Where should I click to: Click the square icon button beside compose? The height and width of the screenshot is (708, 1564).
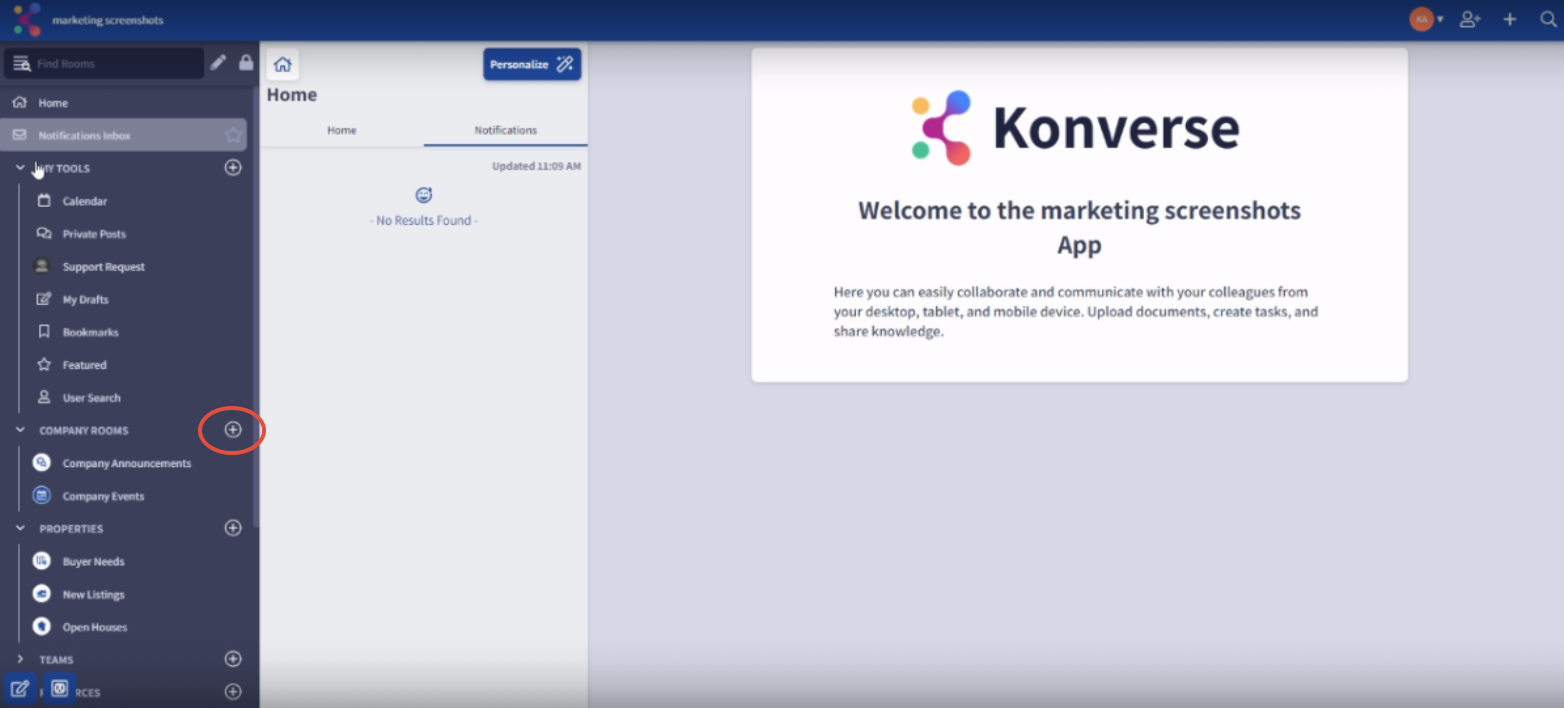[59, 688]
